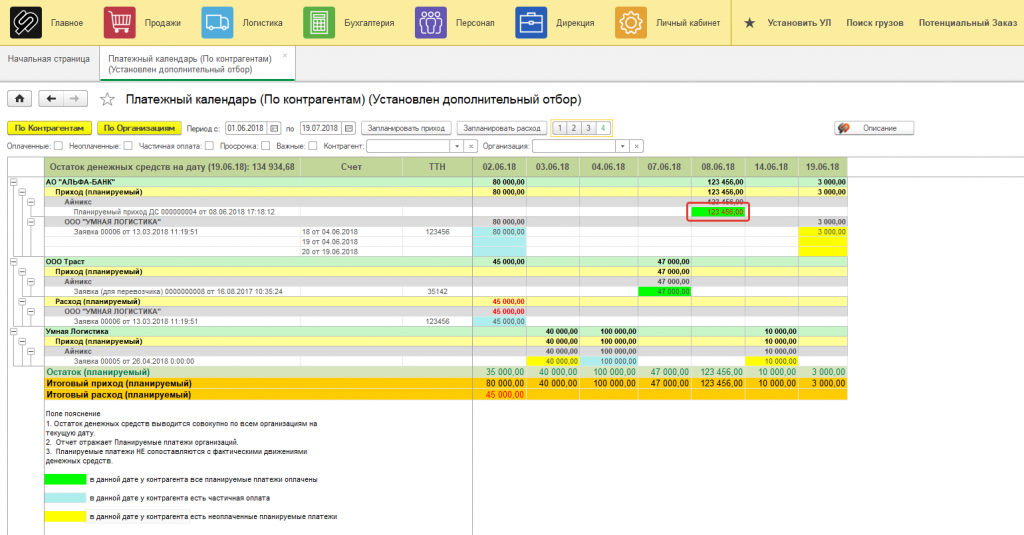
Task: Collapse Расход (планируемый) under ООО Траст
Action: [22, 302]
